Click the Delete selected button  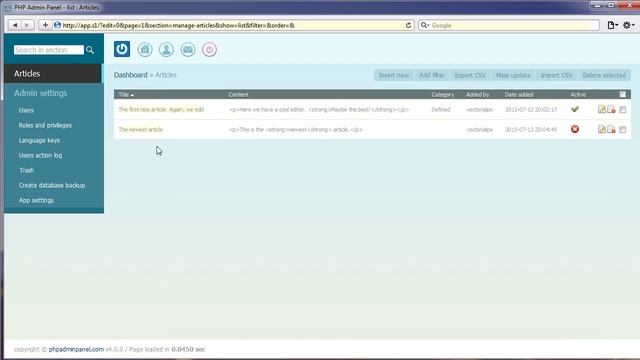pyautogui.click(x=604, y=75)
